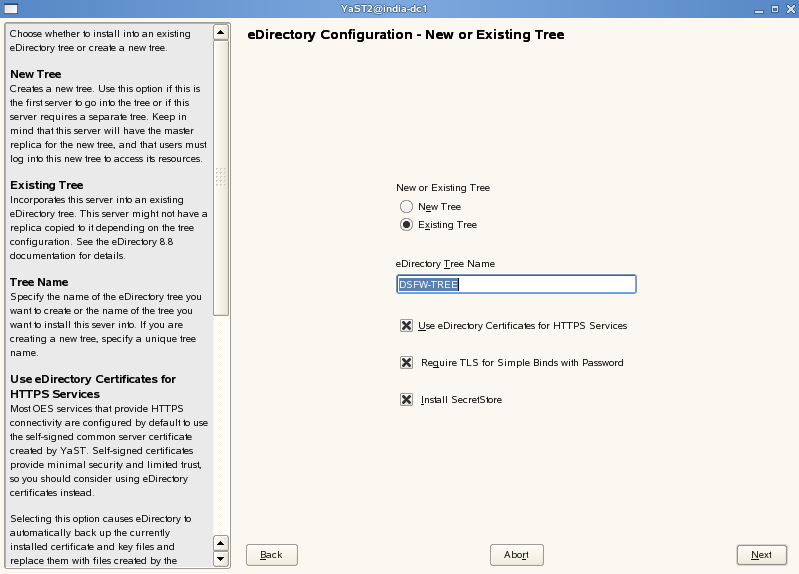Image resolution: width=799 pixels, height=574 pixels.
Task: Click the lower scroll-up arrow in help panel
Action: pos(221,543)
